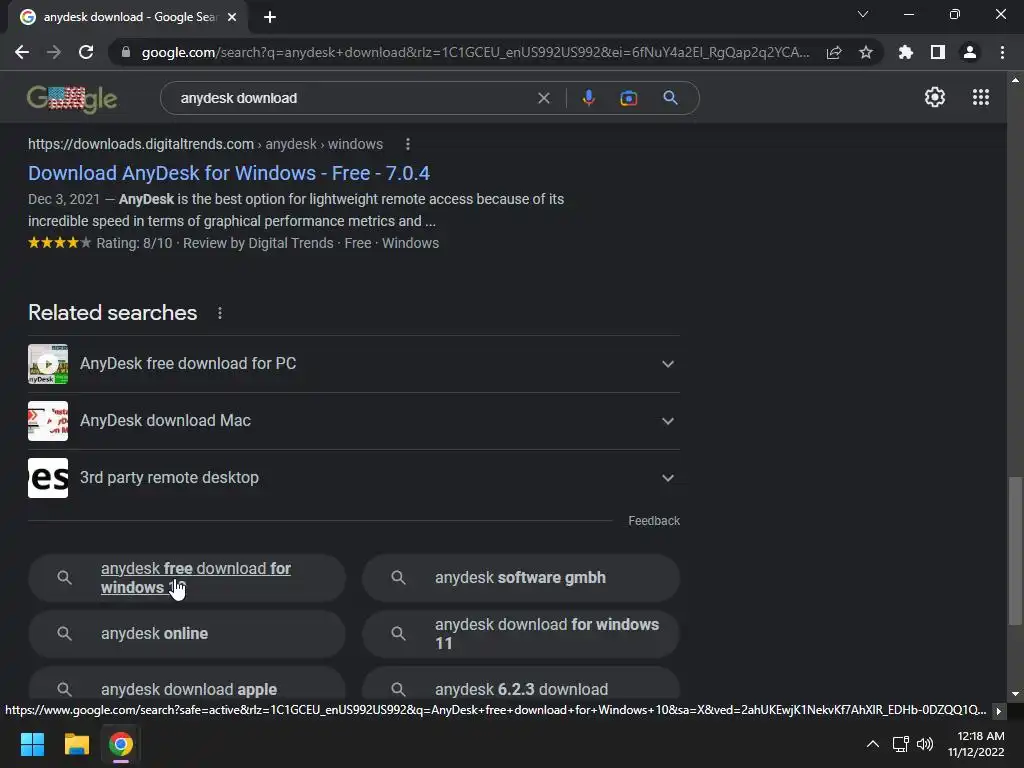Search anydesk free download for windows 10
Viewport: 1024px width, 768px height.
click(187, 578)
